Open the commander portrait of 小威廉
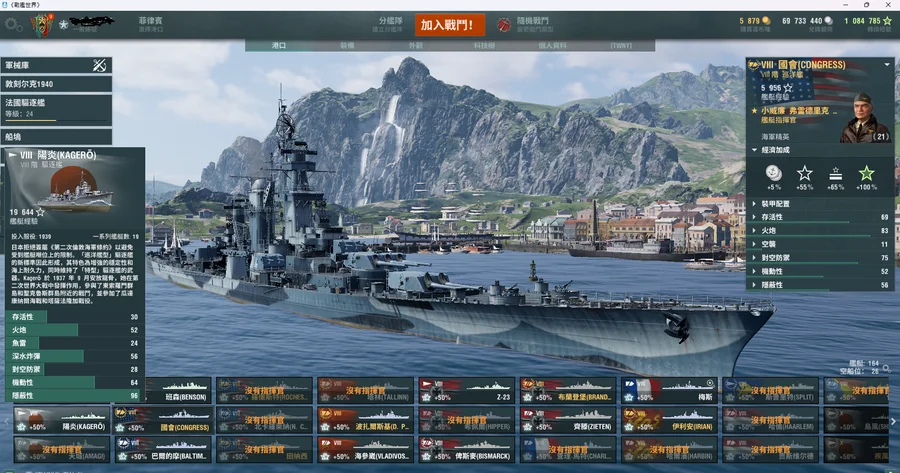 pyautogui.click(x=866, y=118)
